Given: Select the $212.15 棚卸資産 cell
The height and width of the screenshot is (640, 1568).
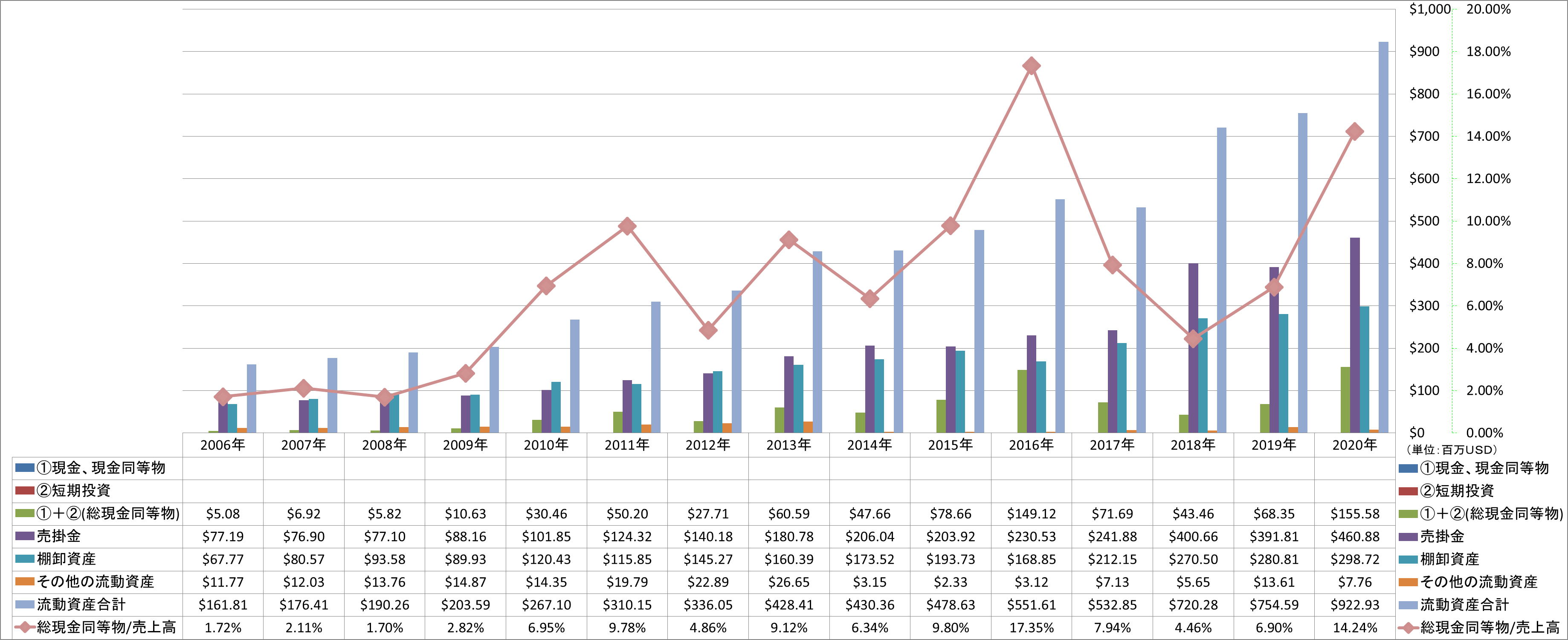Looking at the screenshot, I should [x=1112, y=559].
